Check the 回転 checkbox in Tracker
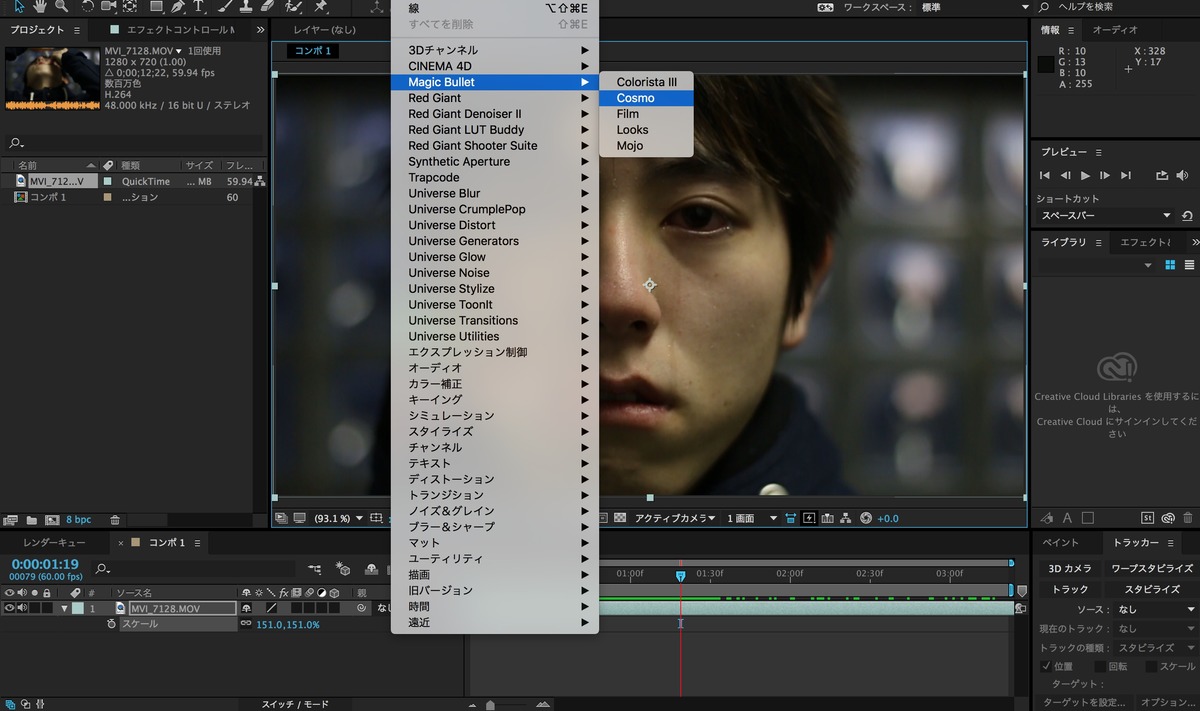1200x711 pixels. pyautogui.click(x=1100, y=666)
